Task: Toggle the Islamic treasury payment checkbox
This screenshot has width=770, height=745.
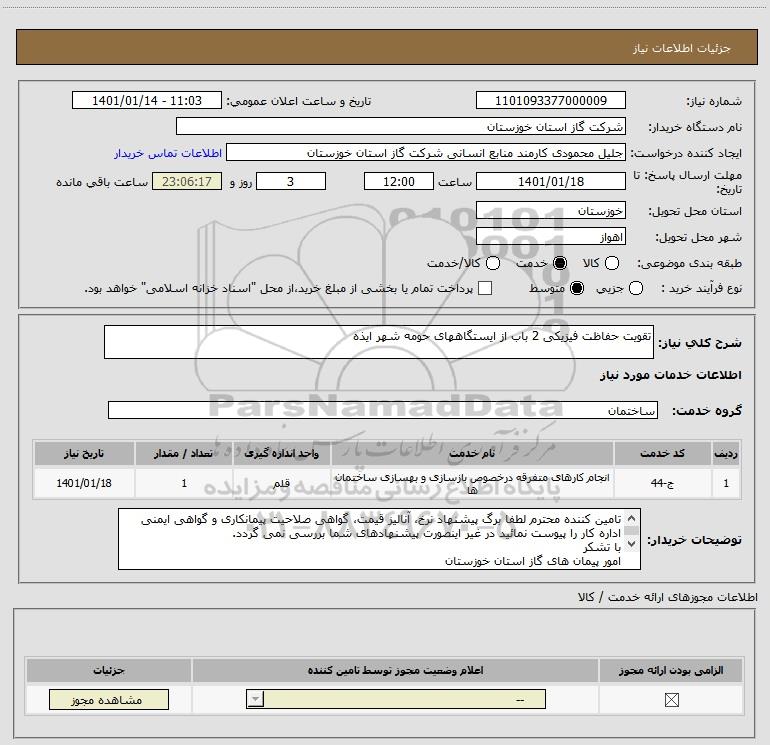Action: pyautogui.click(x=485, y=288)
